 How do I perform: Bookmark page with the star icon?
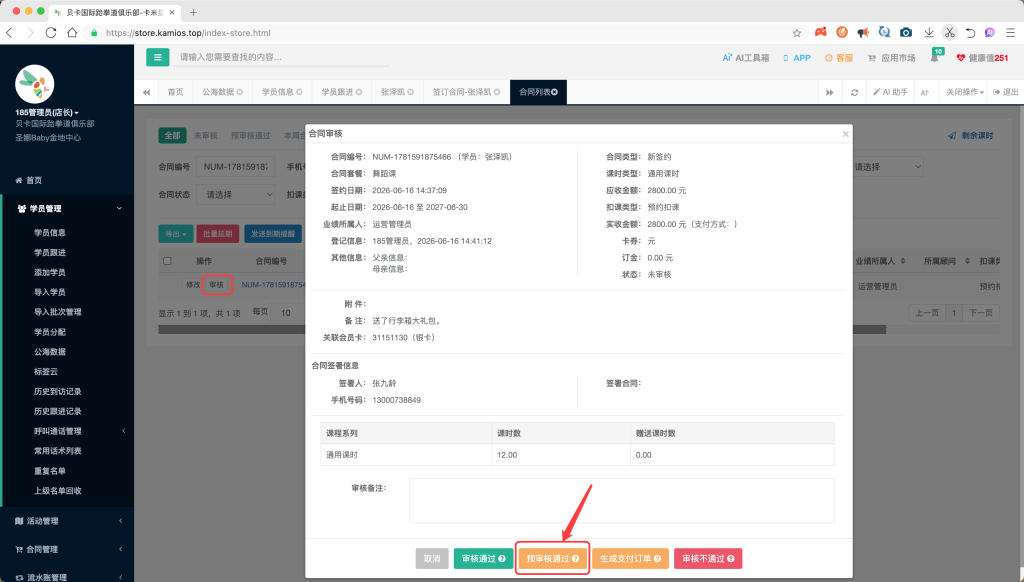click(x=797, y=33)
